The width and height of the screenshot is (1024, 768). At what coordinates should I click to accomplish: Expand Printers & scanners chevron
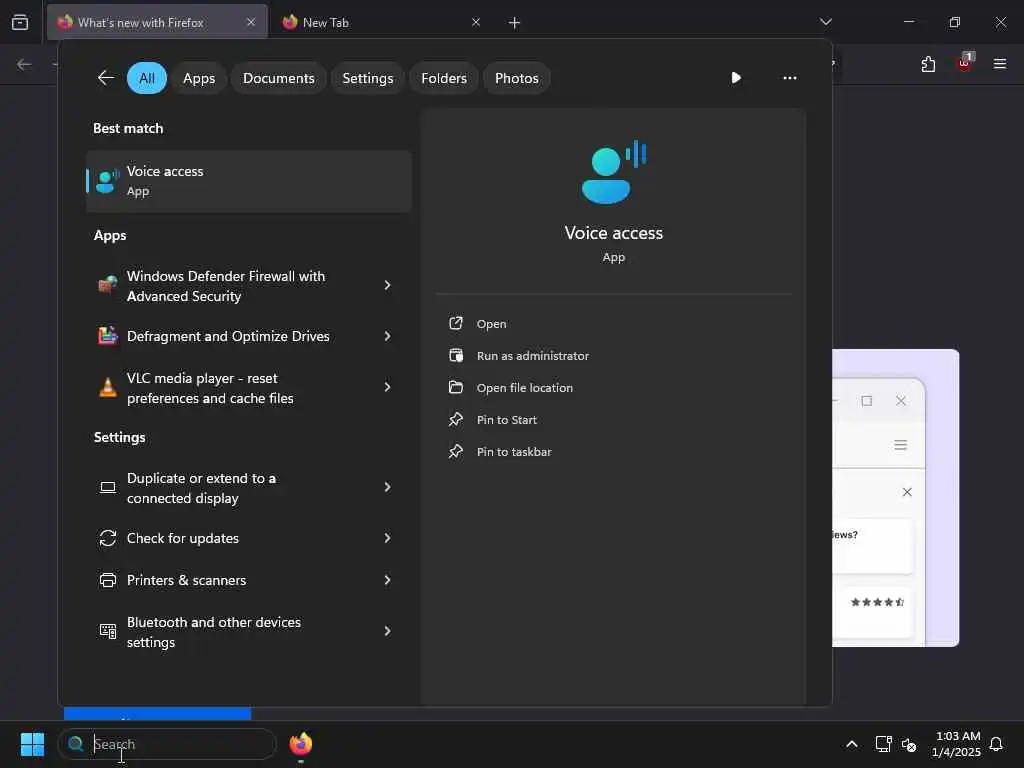coord(387,580)
